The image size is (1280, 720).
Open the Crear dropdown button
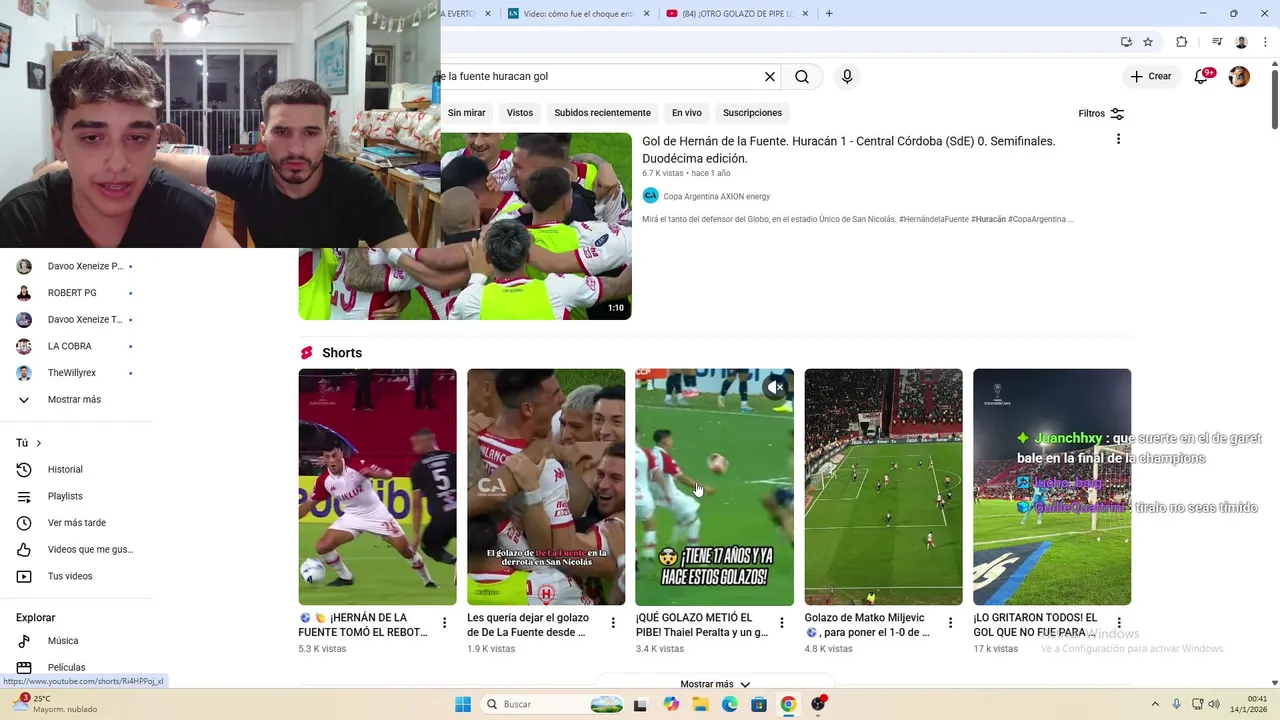click(1151, 76)
